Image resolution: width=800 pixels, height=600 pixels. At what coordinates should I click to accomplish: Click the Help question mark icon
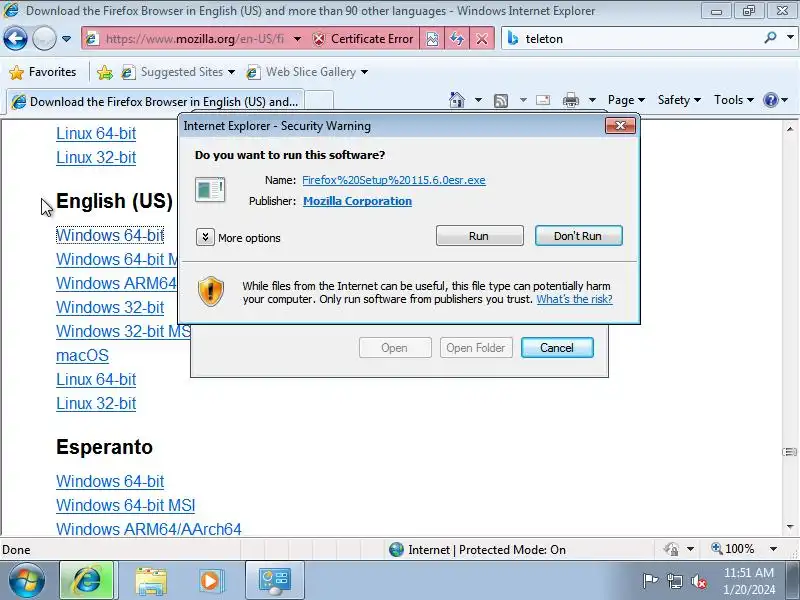tap(770, 100)
